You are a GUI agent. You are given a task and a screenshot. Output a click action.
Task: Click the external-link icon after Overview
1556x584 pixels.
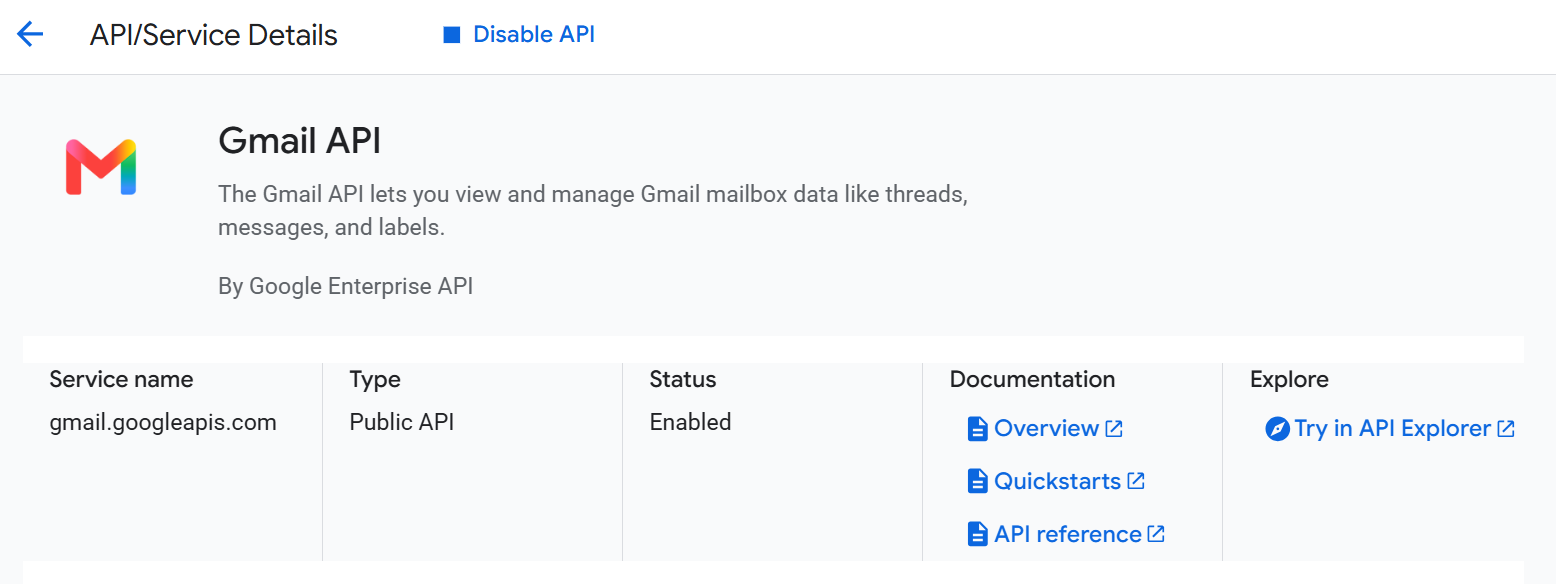[x=1114, y=429]
